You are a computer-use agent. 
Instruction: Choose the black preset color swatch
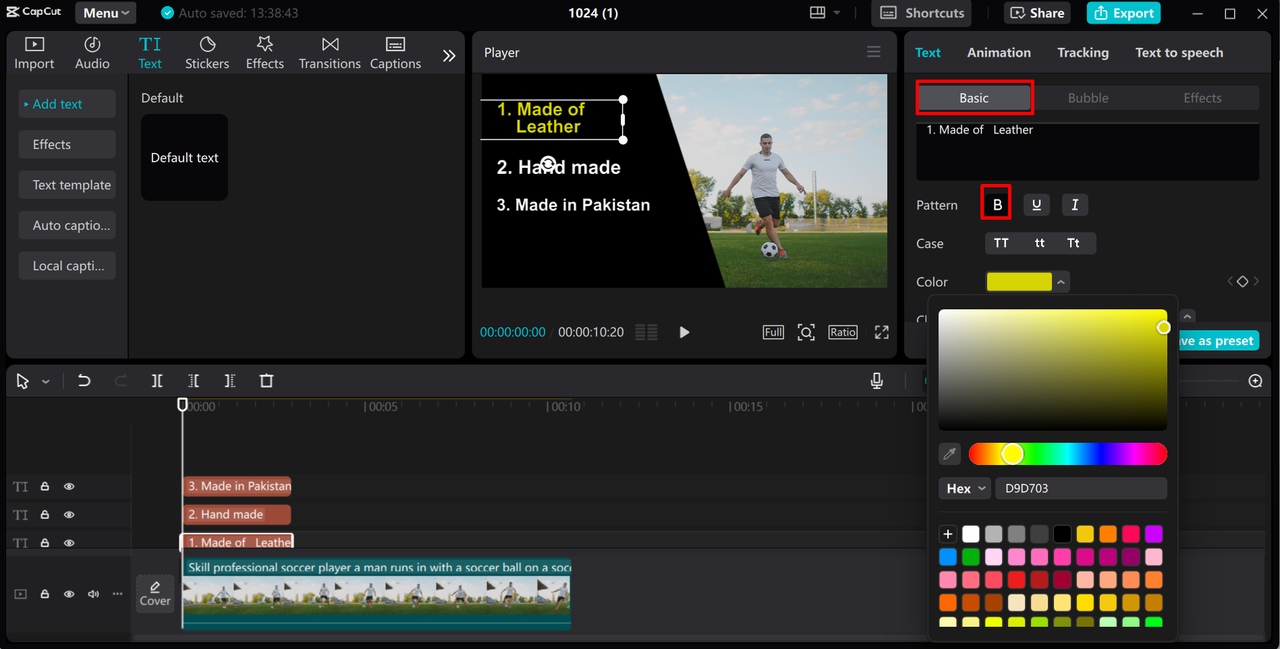click(x=1062, y=534)
